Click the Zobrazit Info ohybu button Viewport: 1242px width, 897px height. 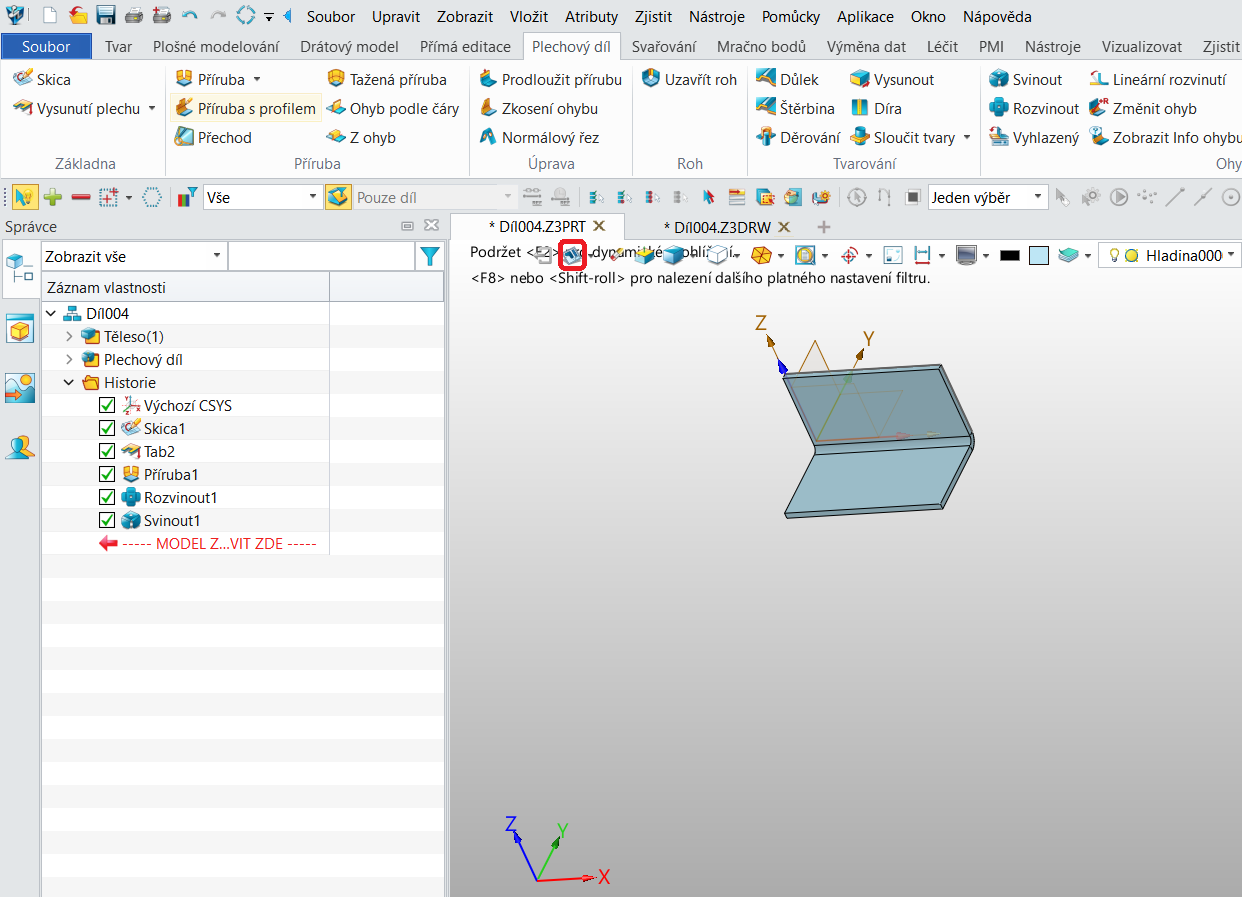[x=1166, y=137]
